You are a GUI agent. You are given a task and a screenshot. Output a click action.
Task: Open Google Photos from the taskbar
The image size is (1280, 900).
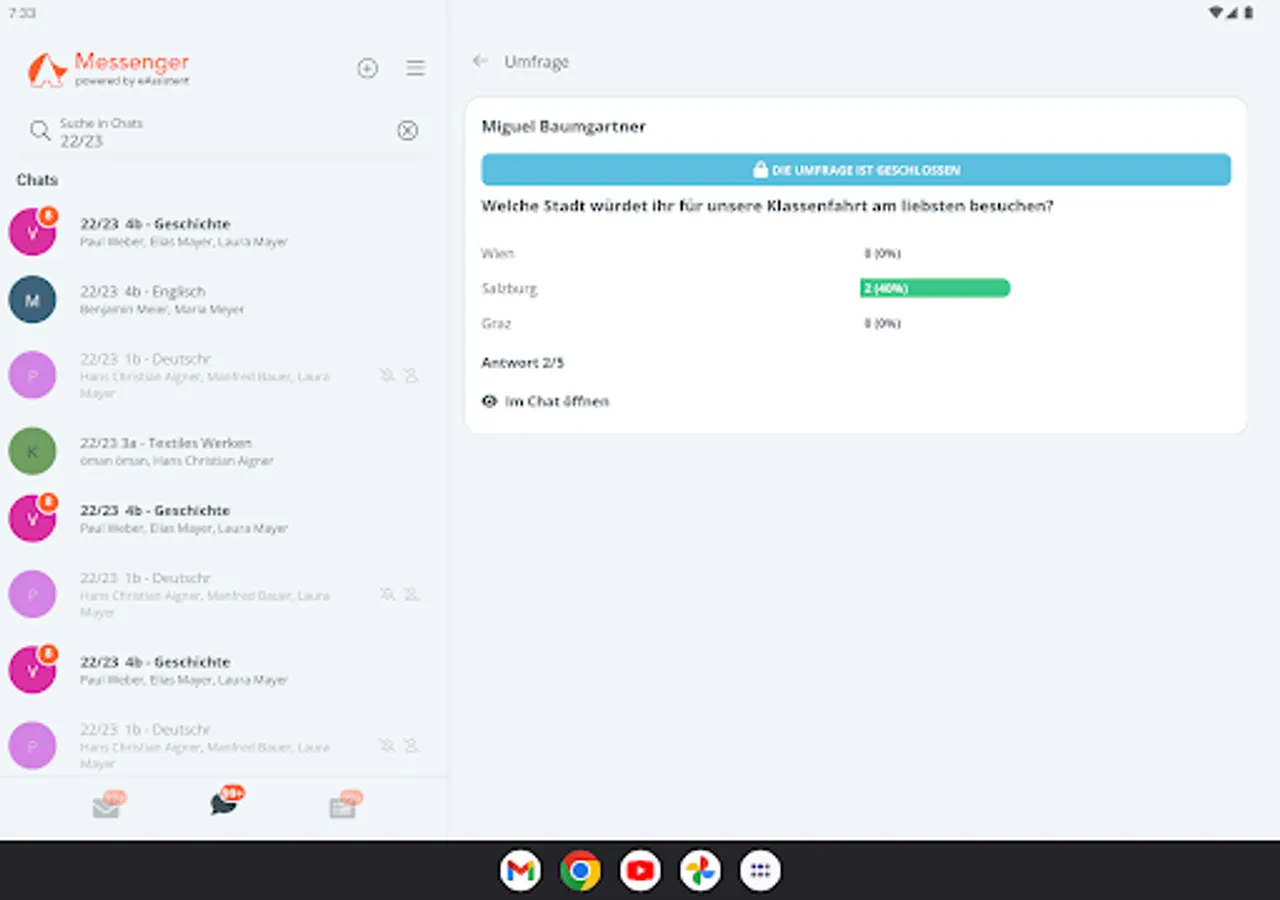700,871
